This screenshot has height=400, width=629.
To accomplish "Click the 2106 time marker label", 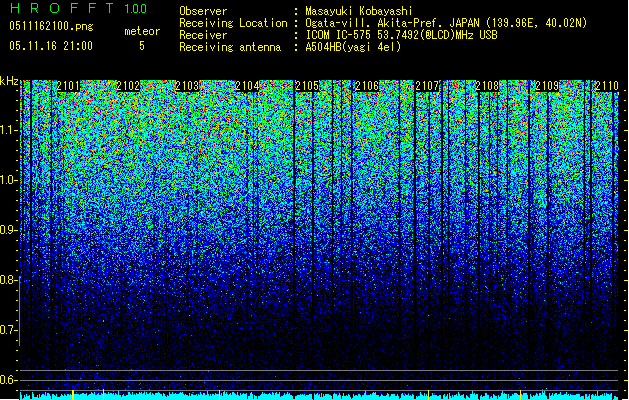I will [367, 86].
